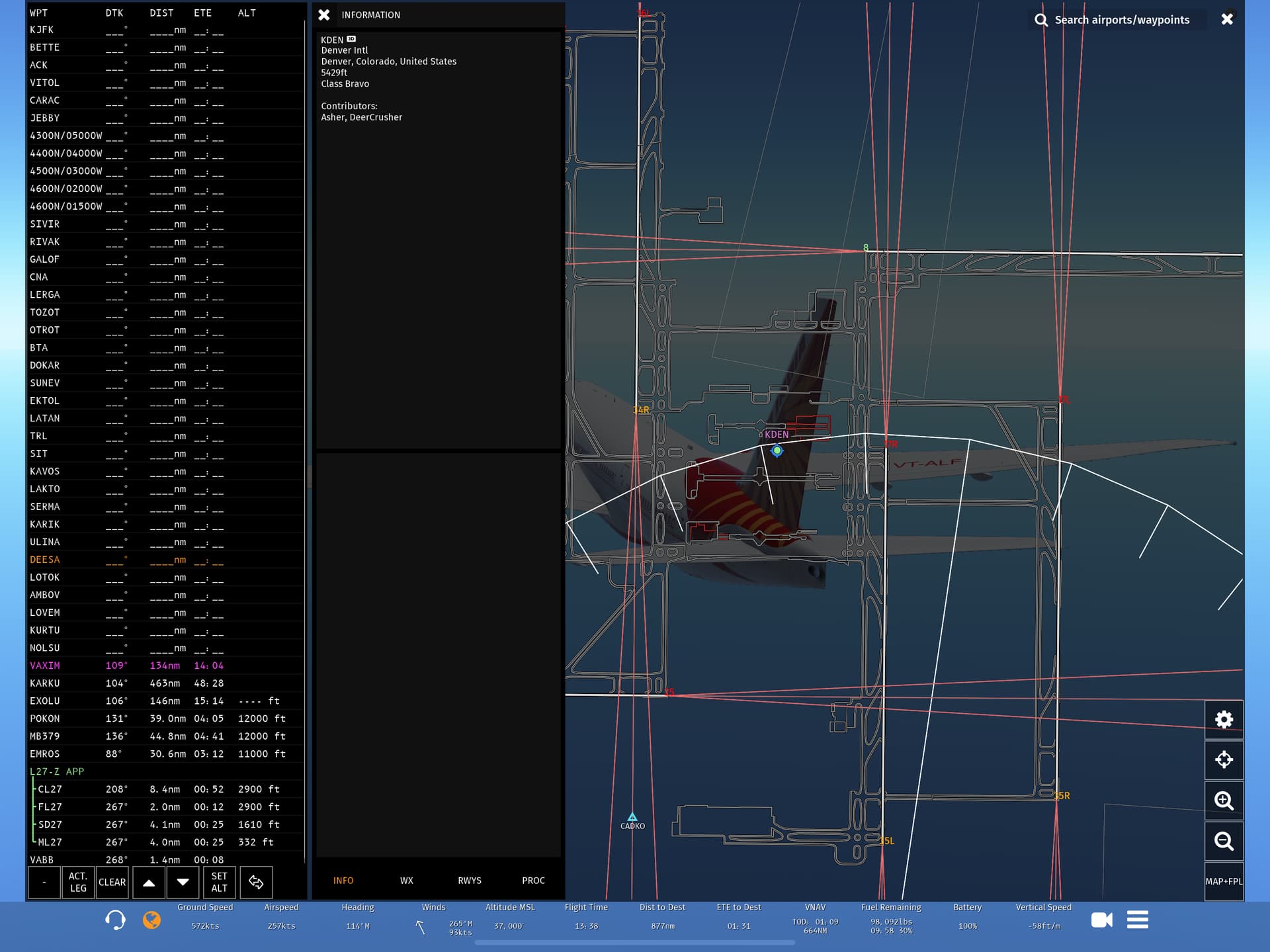Open map settings gear
Image resolution: width=1270 pixels, height=952 pixels.
pyautogui.click(x=1224, y=720)
